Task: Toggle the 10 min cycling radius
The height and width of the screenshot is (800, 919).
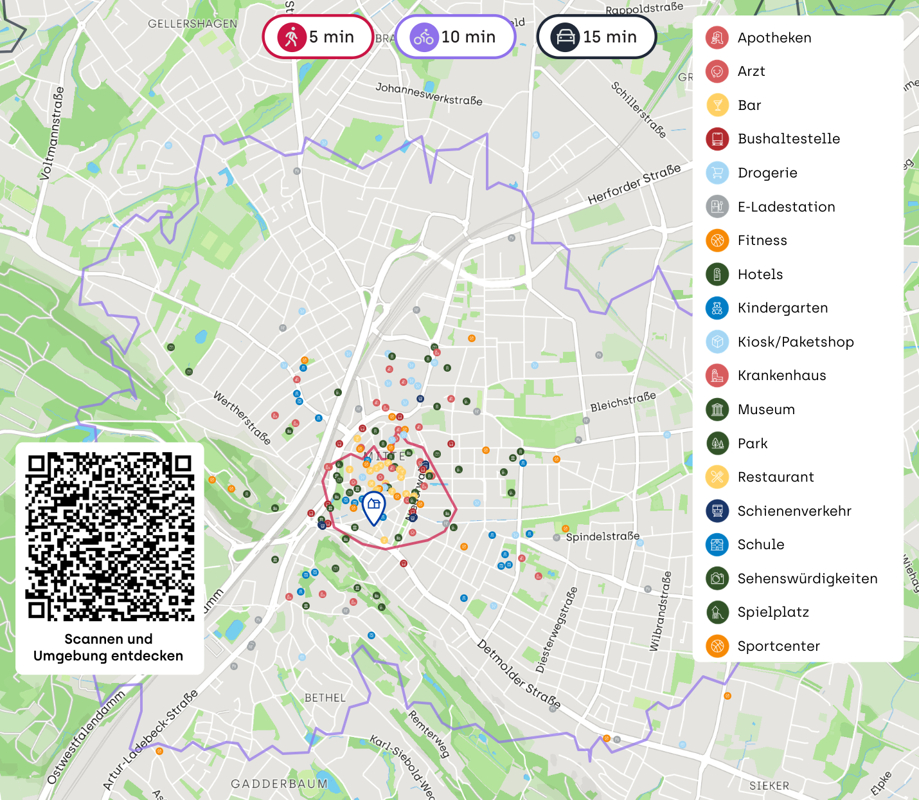Action: pyautogui.click(x=455, y=37)
